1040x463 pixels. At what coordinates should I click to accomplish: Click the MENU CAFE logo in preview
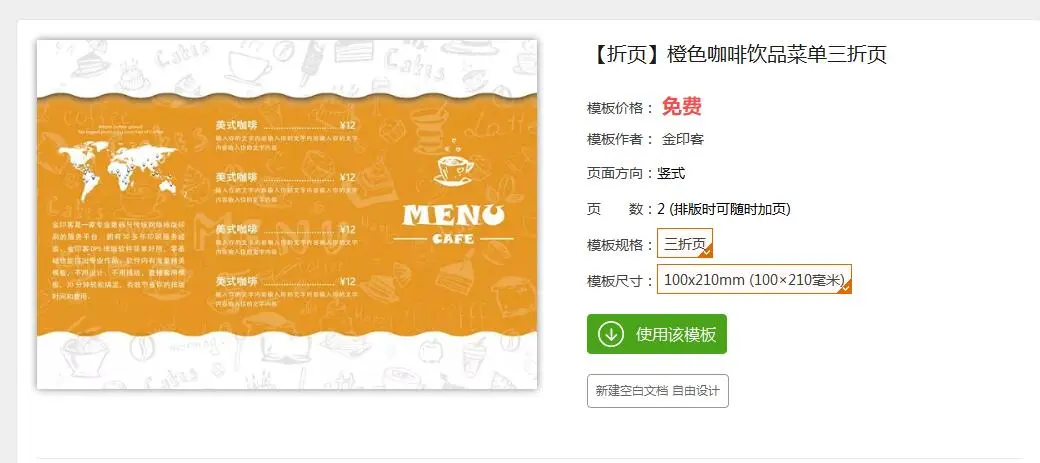pos(454,225)
